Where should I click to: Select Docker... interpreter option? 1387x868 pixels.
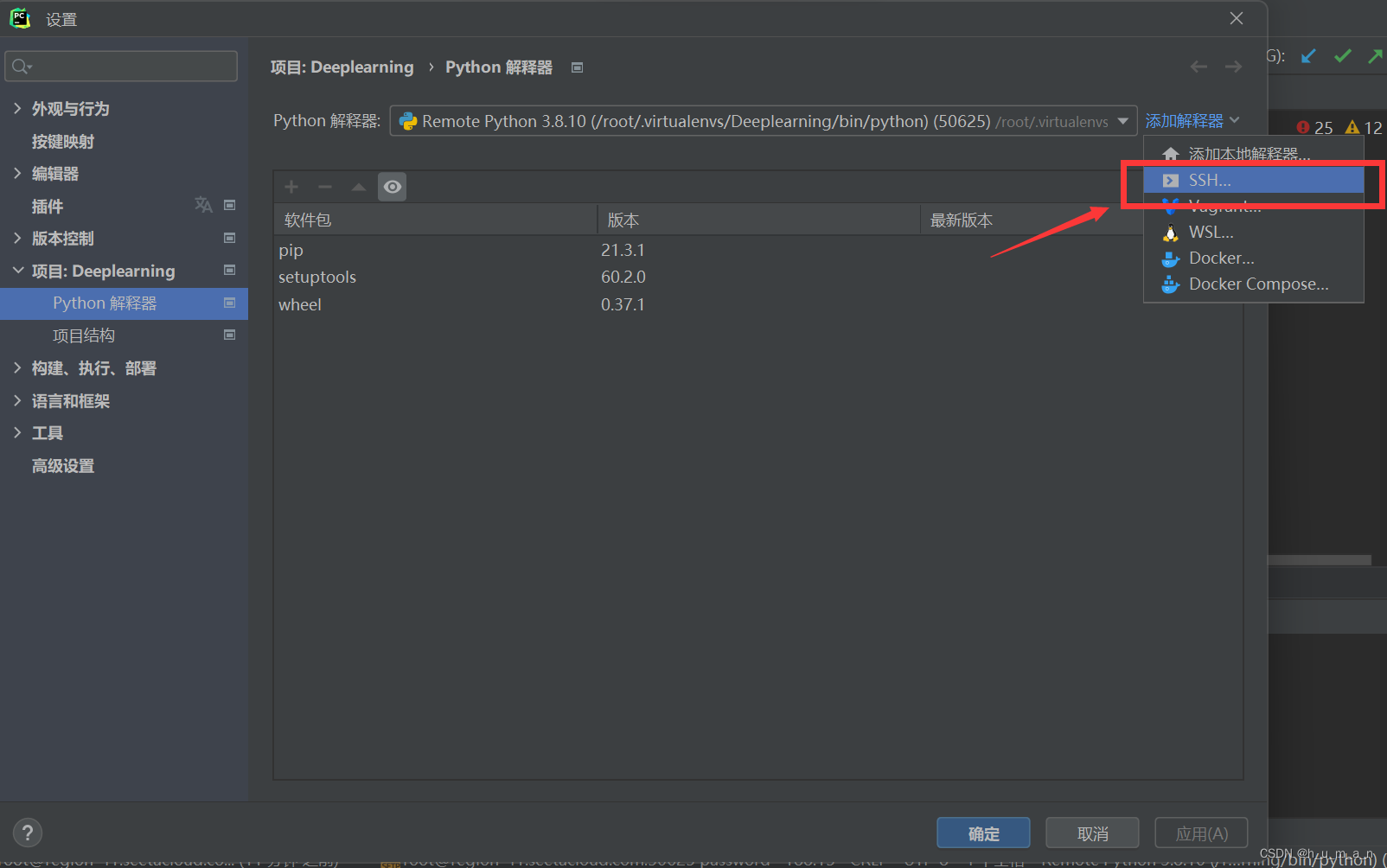click(1254, 258)
